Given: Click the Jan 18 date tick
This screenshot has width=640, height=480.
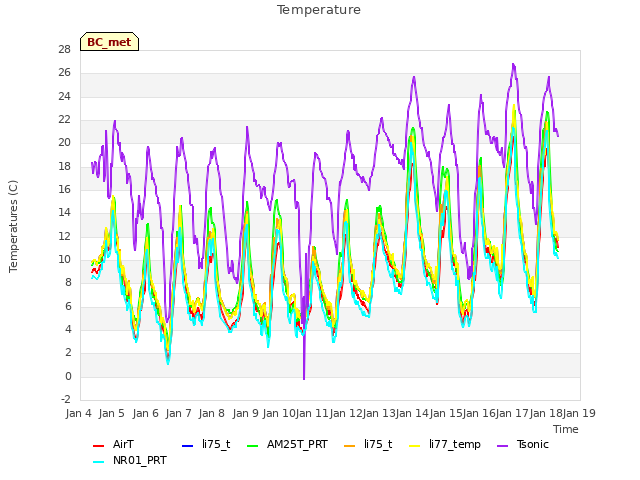Looking at the screenshot, I should tap(545, 413).
